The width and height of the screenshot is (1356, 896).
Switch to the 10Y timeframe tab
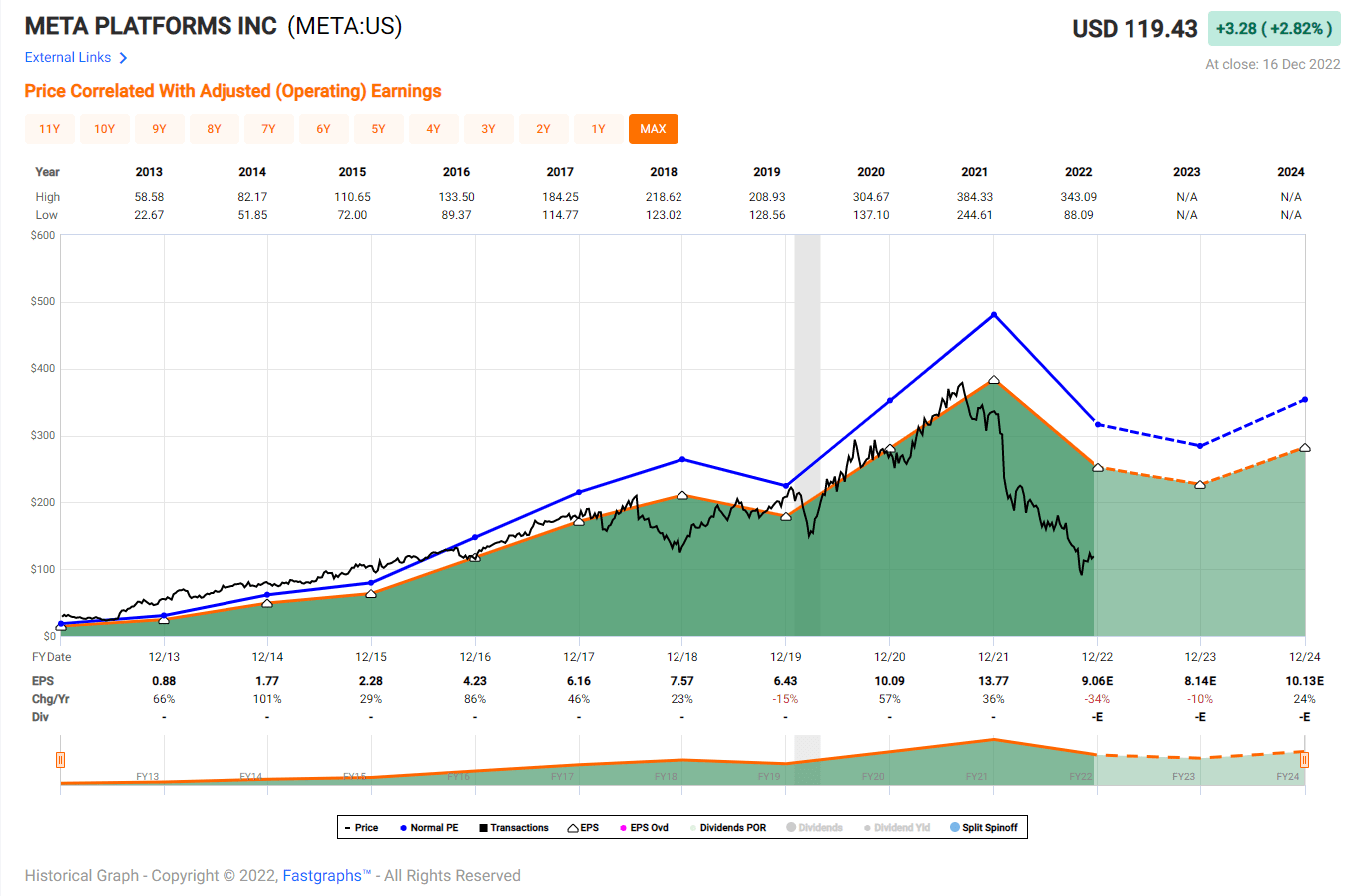pyautogui.click(x=104, y=128)
